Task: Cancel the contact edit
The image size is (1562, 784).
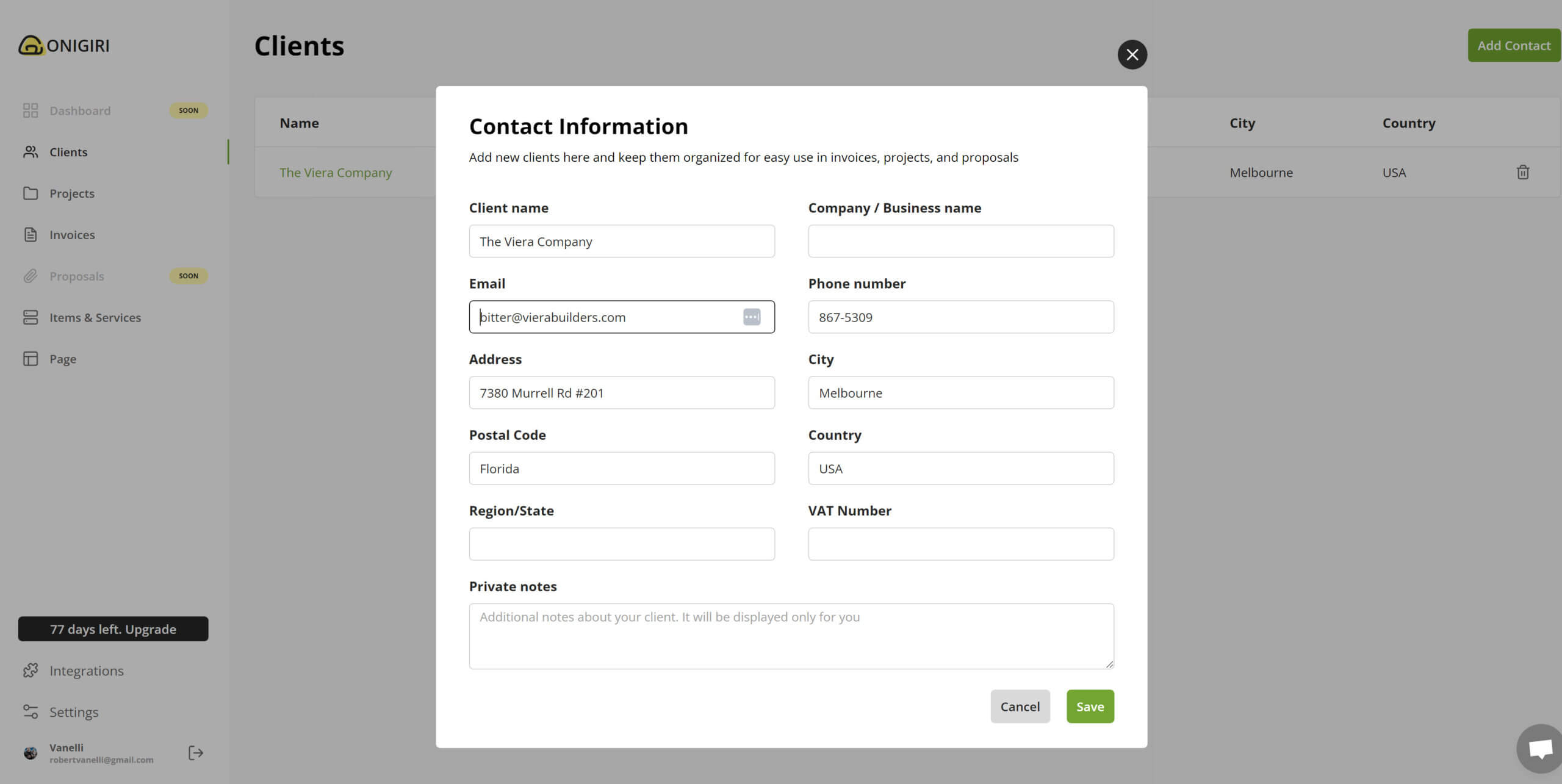Action: [x=1020, y=707]
